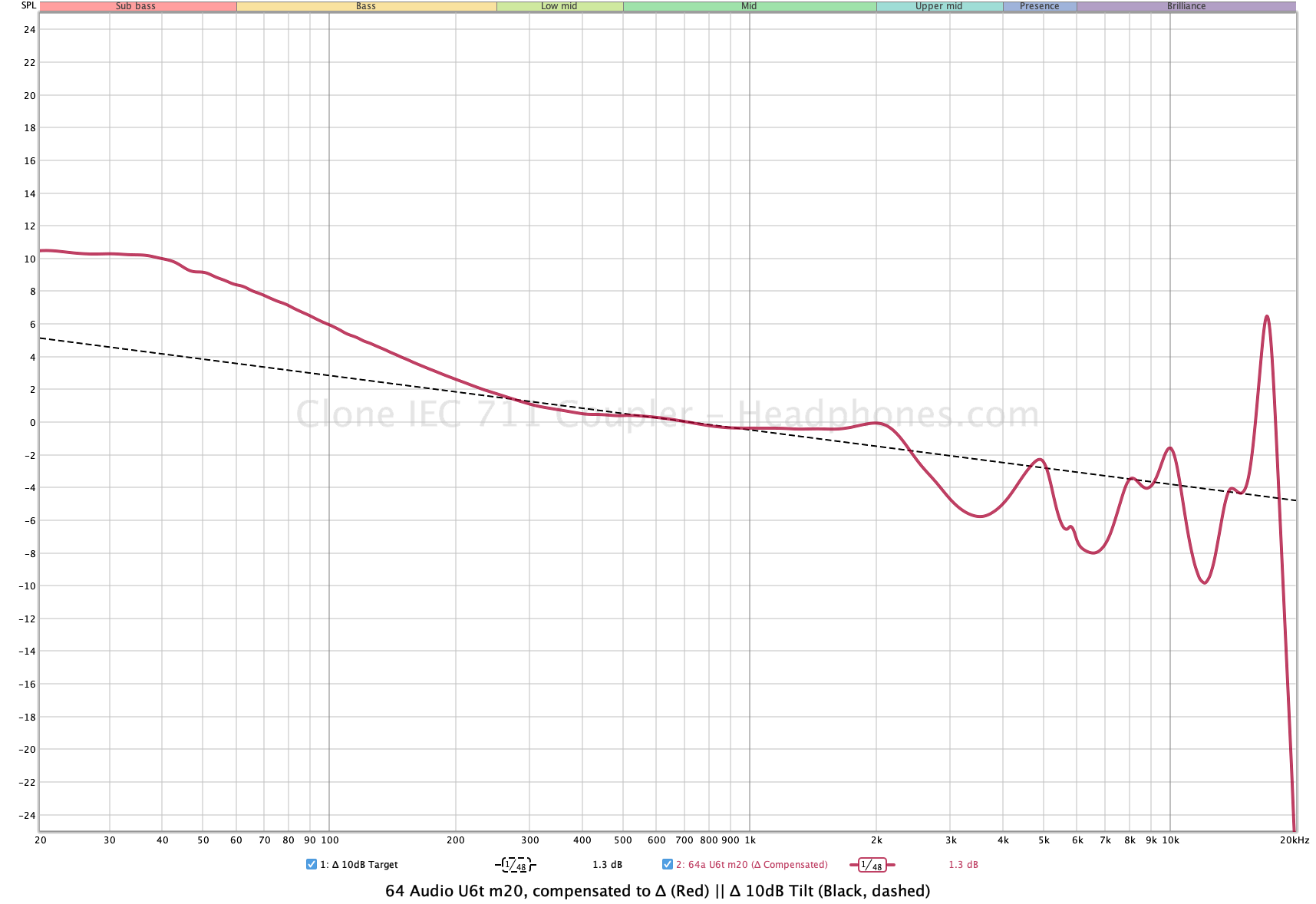Click the 300 frequency axis label
The height and width of the screenshot is (904, 1316).
coord(530,840)
